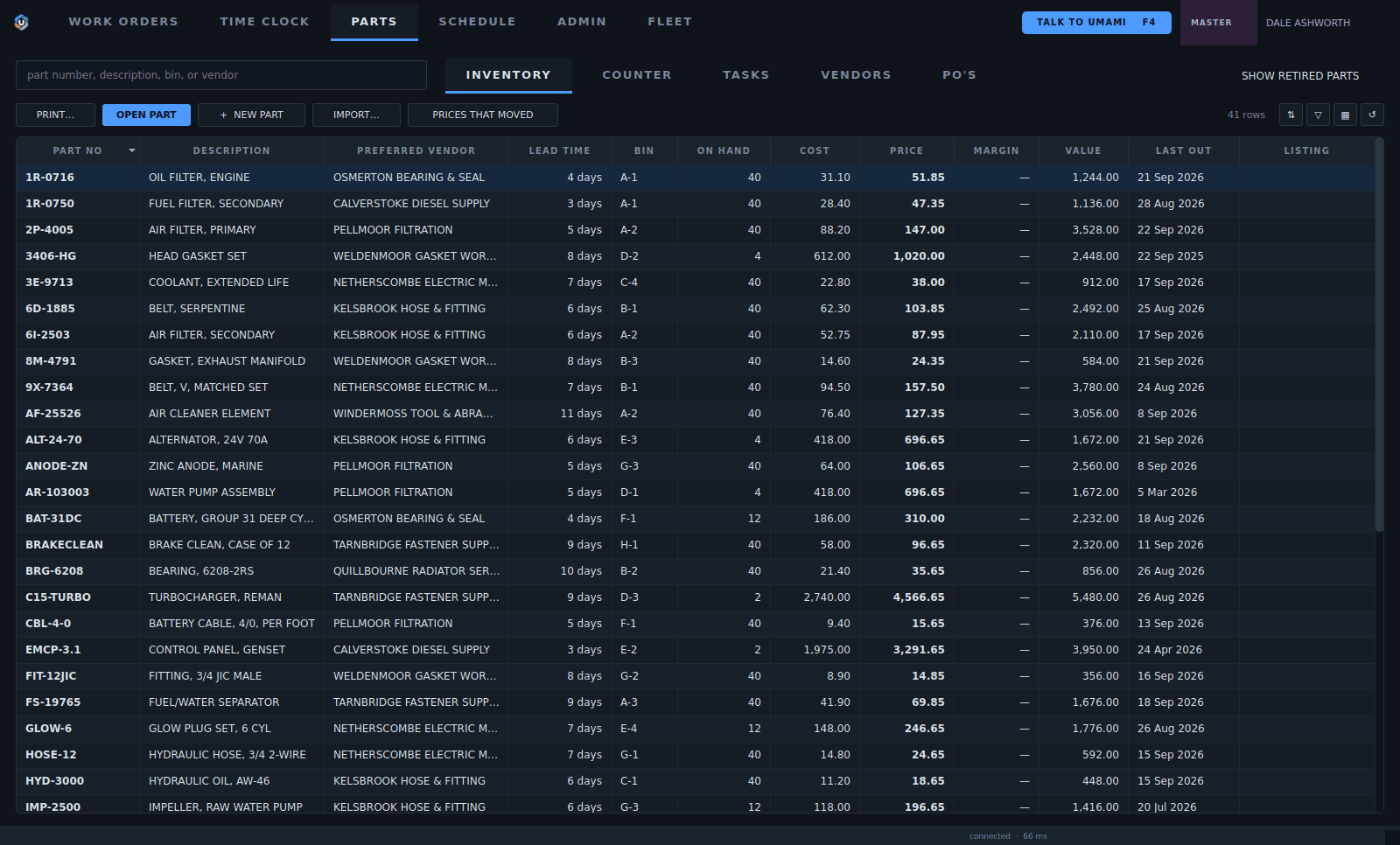Focus the parts search field
Screen dimensions: 1400x845
(221, 75)
